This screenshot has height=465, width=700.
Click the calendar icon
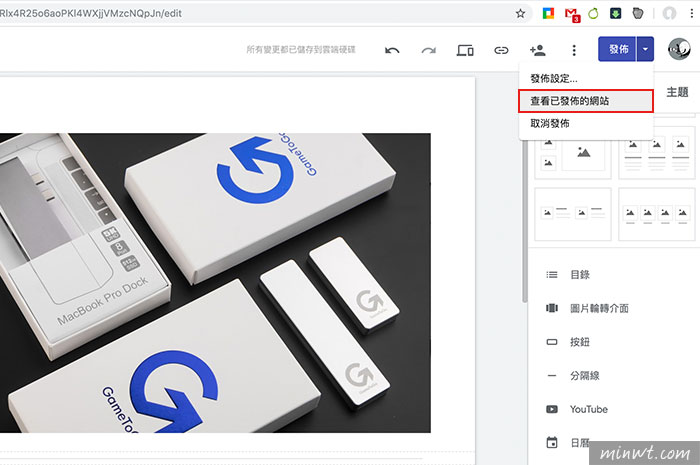coord(552,443)
